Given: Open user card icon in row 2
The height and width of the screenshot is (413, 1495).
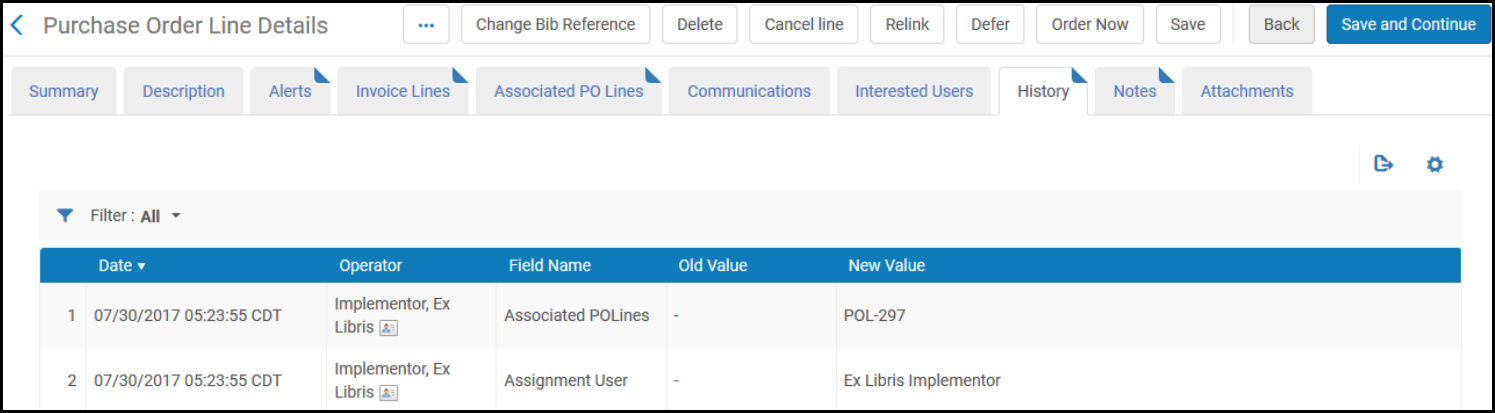Looking at the screenshot, I should [x=388, y=393].
